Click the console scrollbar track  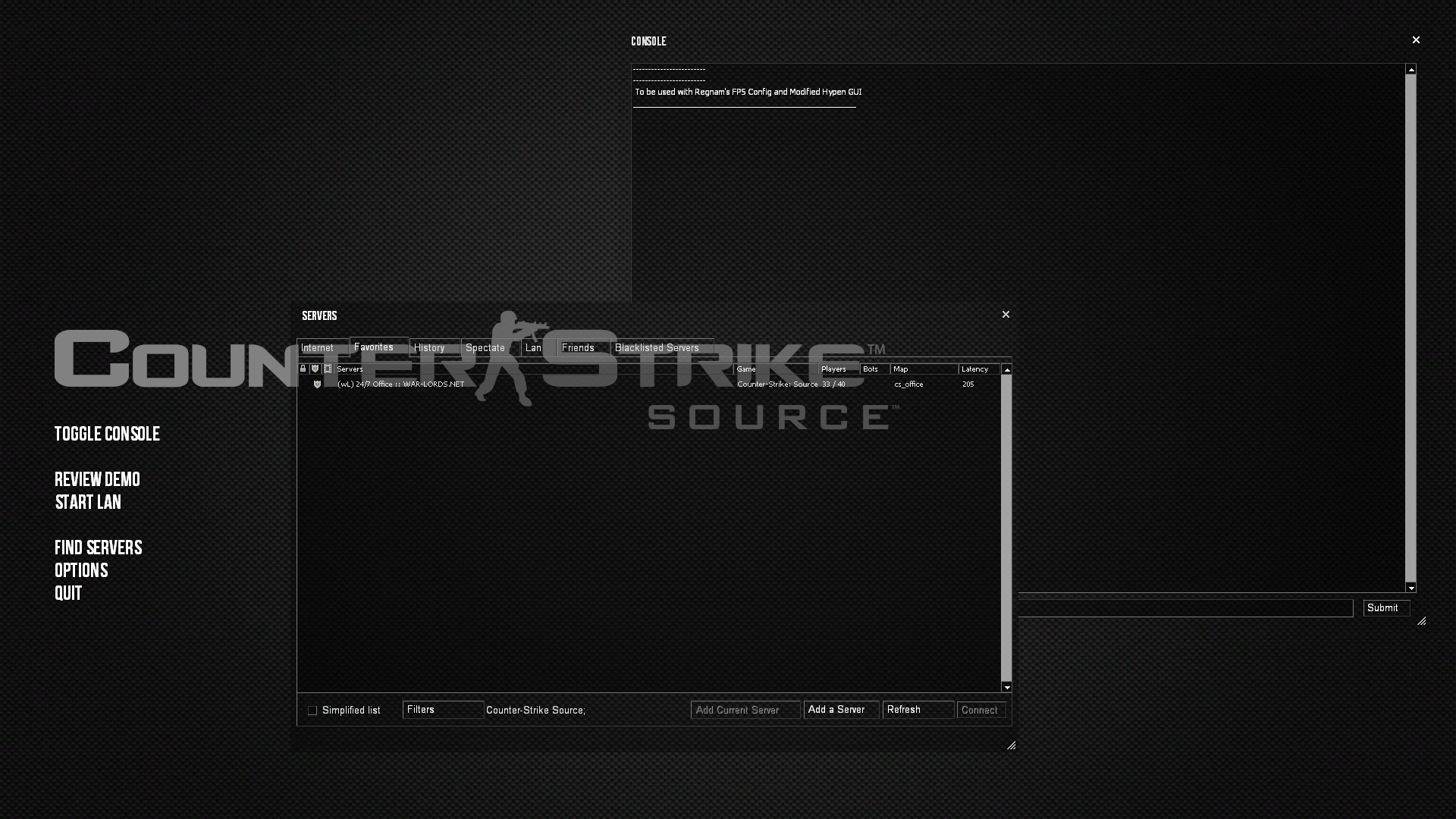(x=1410, y=326)
